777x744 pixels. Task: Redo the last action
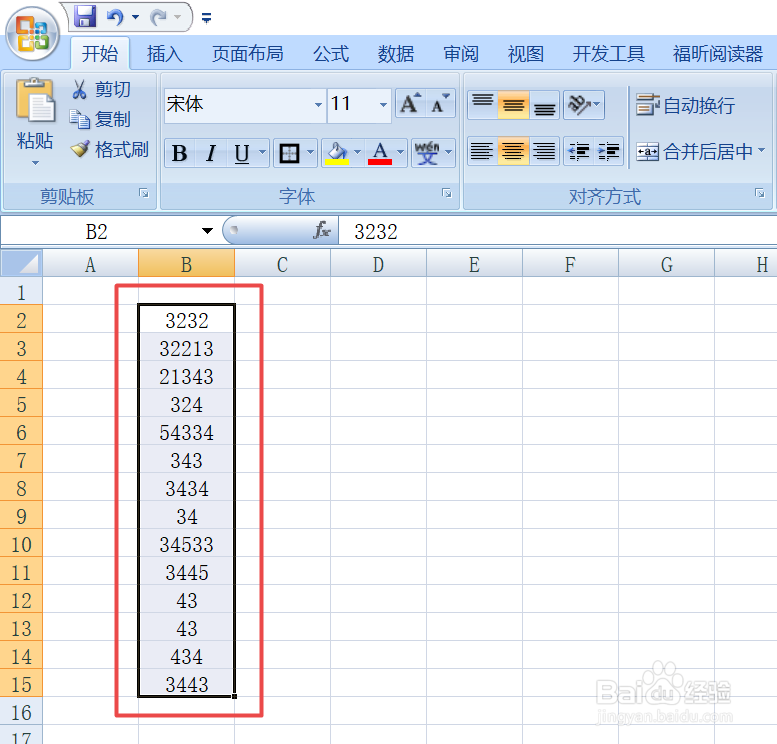pyautogui.click(x=159, y=18)
